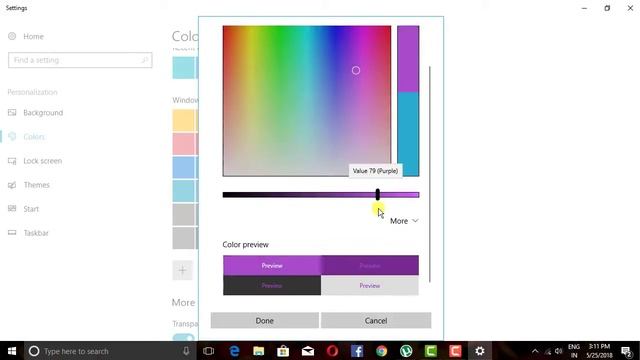
Task: Show hidden system tray icons
Action: pyautogui.click(x=535, y=351)
